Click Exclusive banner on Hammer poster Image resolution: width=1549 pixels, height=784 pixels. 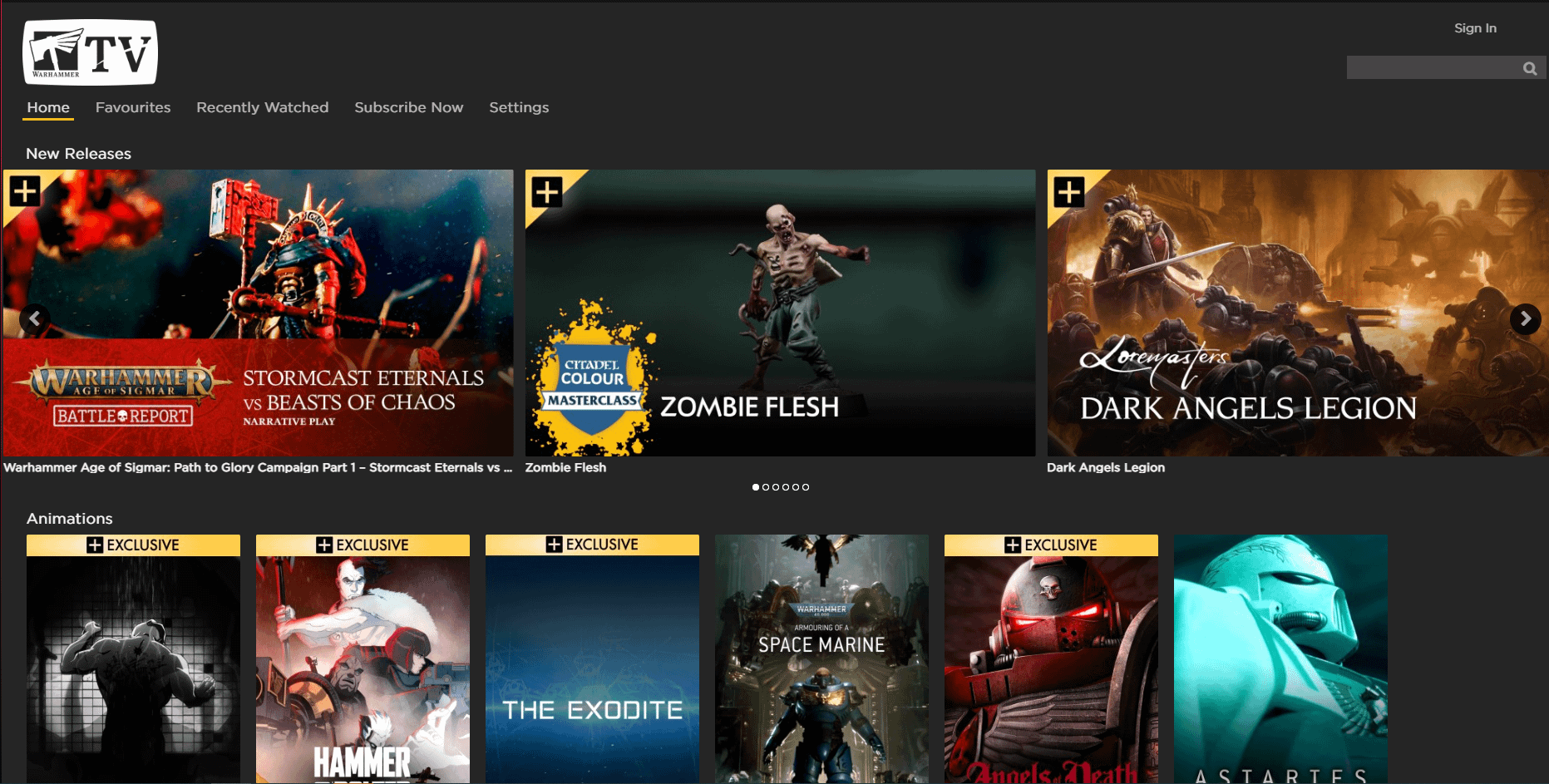[363, 545]
